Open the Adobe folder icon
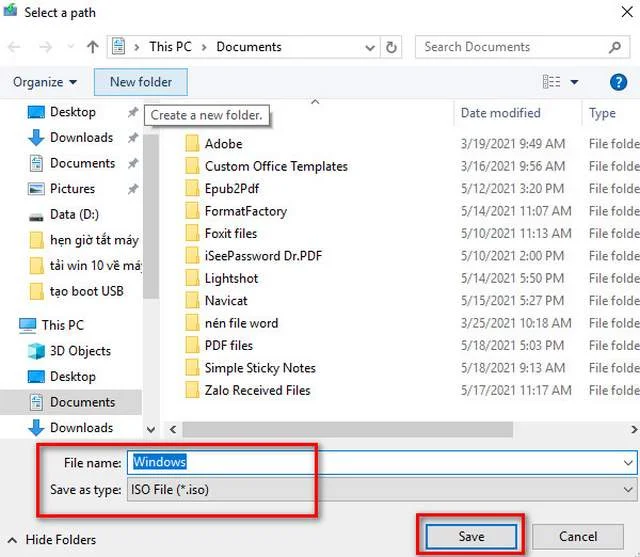 click(192, 144)
